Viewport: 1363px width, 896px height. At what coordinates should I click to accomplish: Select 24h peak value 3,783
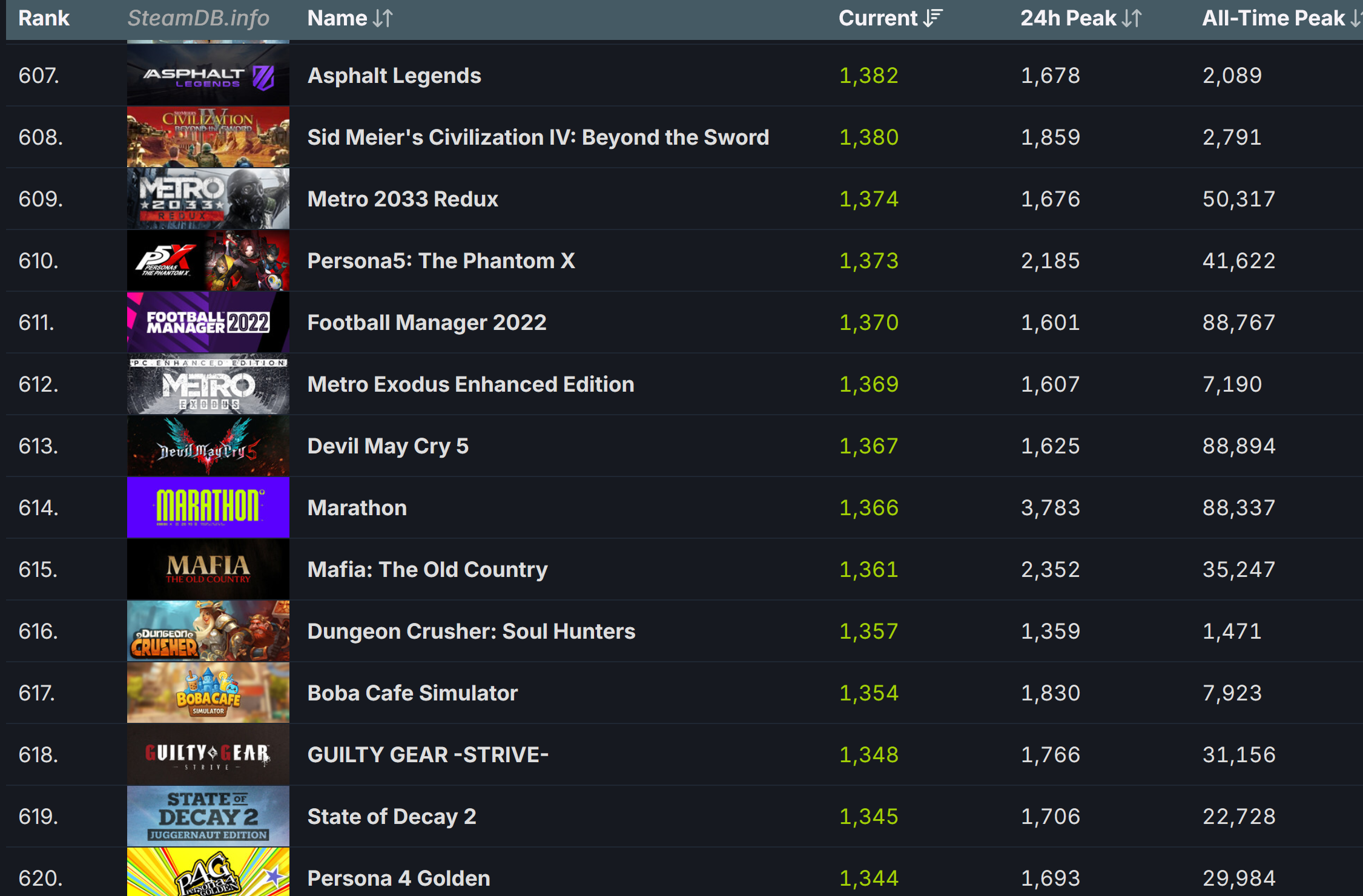click(1051, 508)
